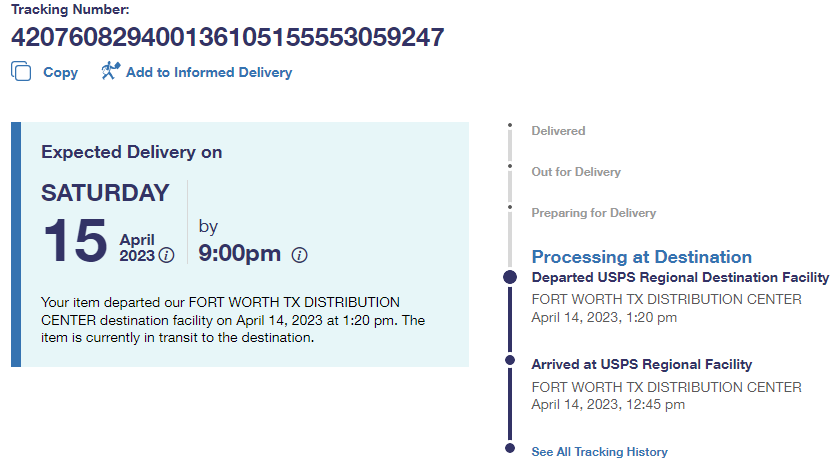Click the dot beside Departed USPS event
The height and width of the screenshot is (460, 833).
point(510,277)
